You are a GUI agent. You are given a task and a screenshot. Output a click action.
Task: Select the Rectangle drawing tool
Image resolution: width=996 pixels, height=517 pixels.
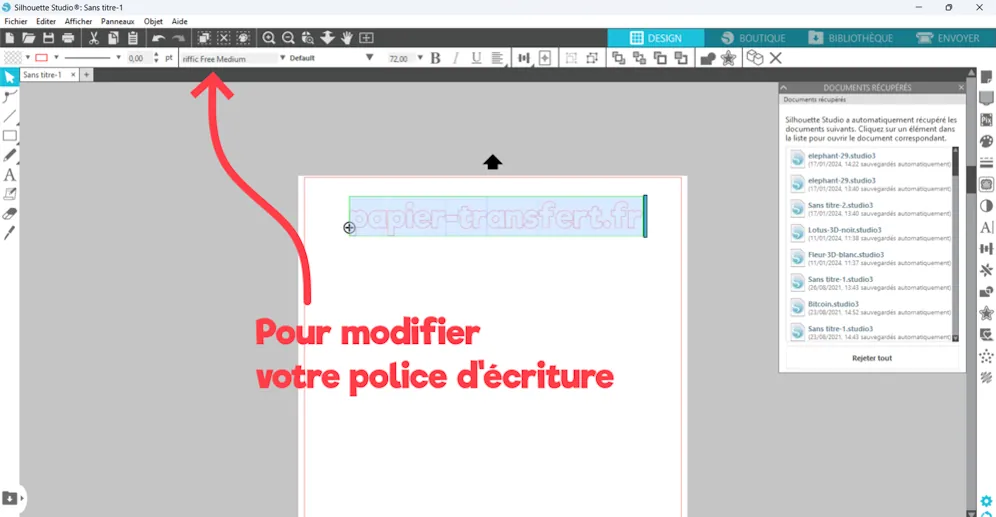point(10,136)
